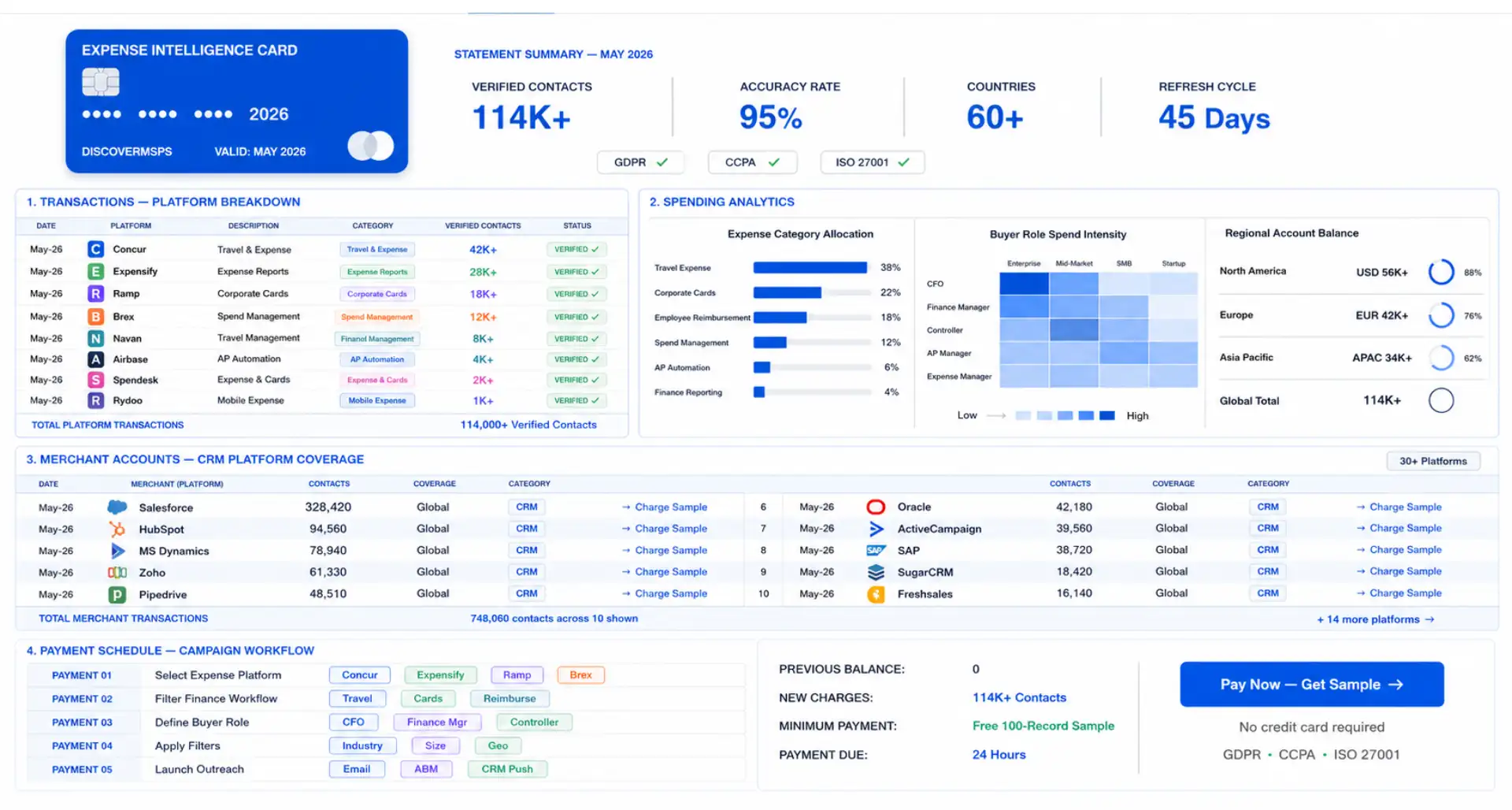This screenshot has height=810, width=1512.
Task: Click Charge Sample link for Freshsales
Action: click(1399, 593)
